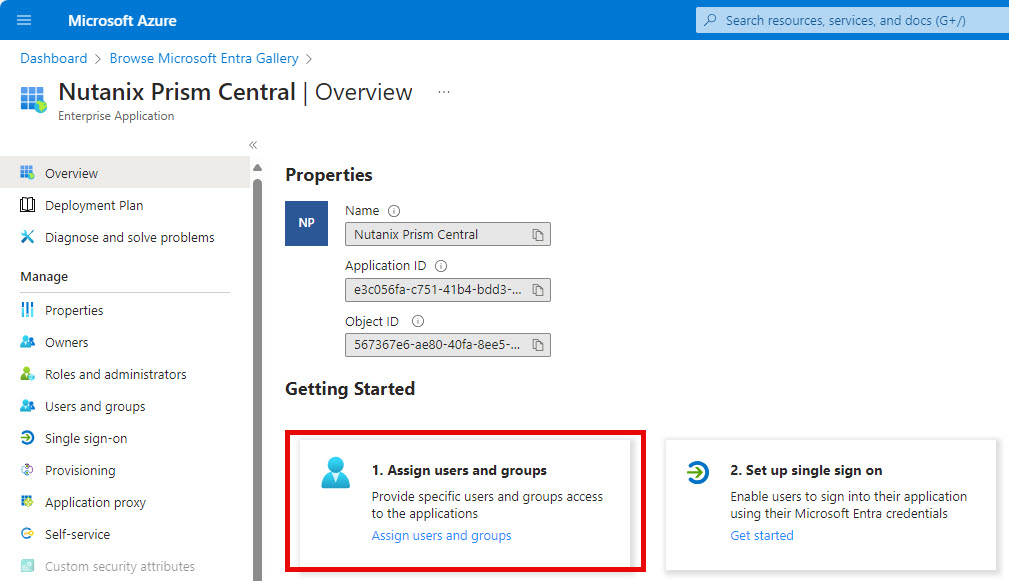Go to Browse Microsoft Entra Gallery breadcrumb
Image resolution: width=1009 pixels, height=581 pixels.
(x=204, y=58)
